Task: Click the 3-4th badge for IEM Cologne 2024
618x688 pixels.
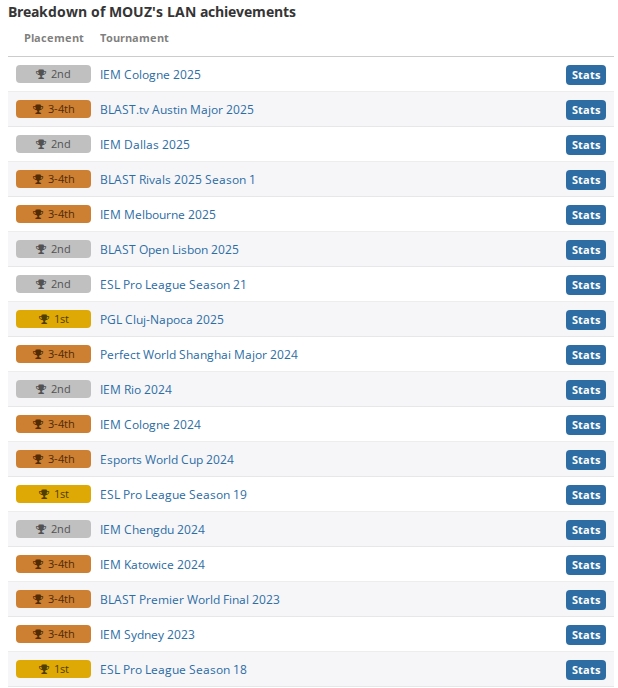Action: tap(54, 424)
